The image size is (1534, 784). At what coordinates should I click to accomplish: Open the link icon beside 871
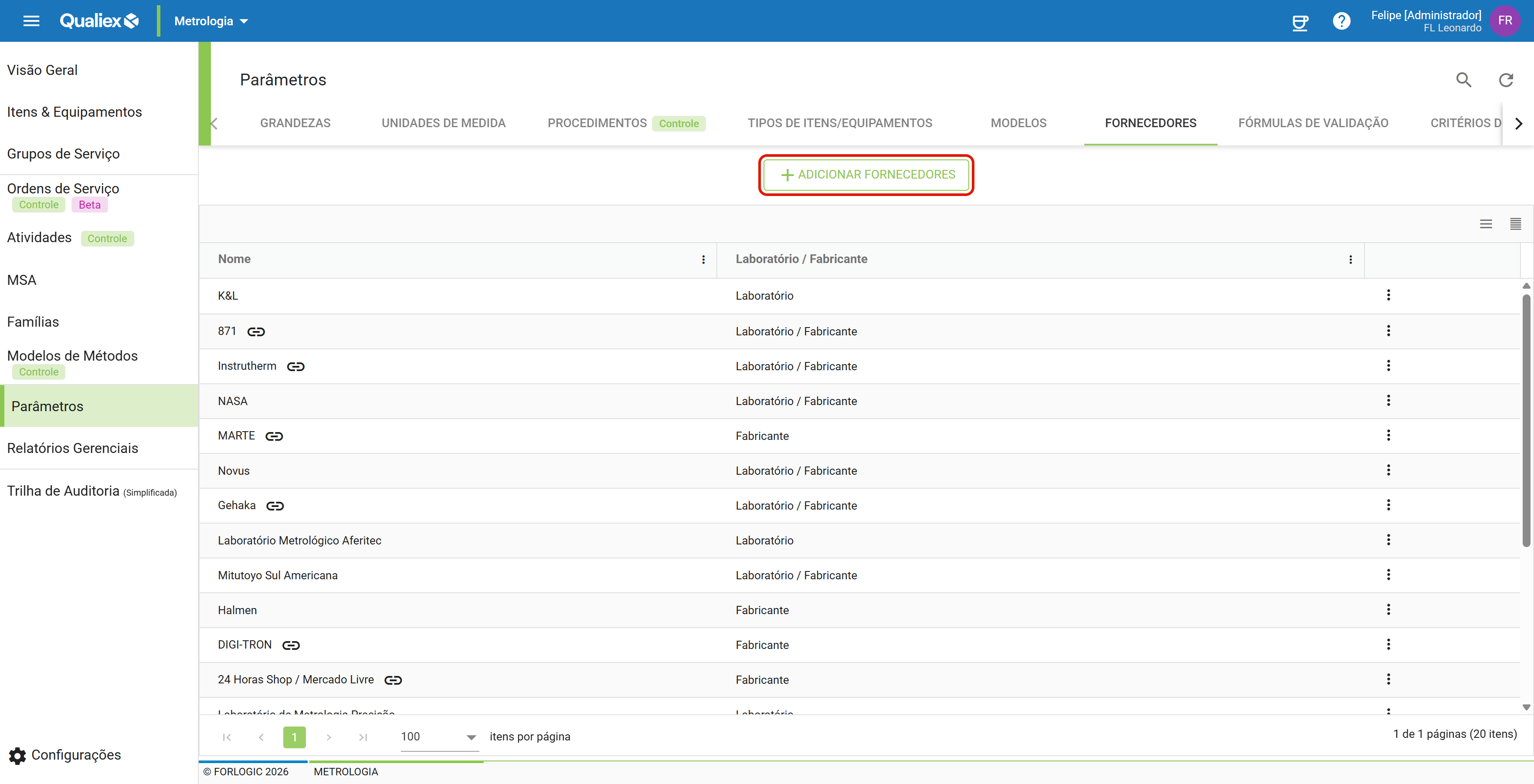[256, 331]
